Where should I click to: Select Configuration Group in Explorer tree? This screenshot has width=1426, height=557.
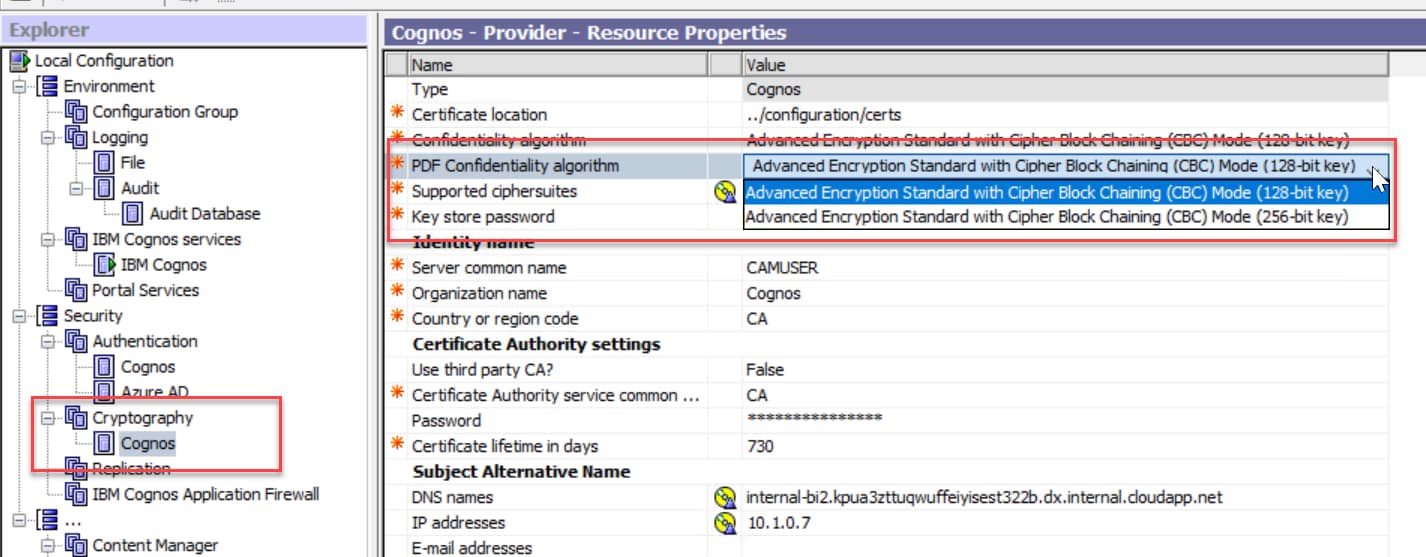coord(165,112)
